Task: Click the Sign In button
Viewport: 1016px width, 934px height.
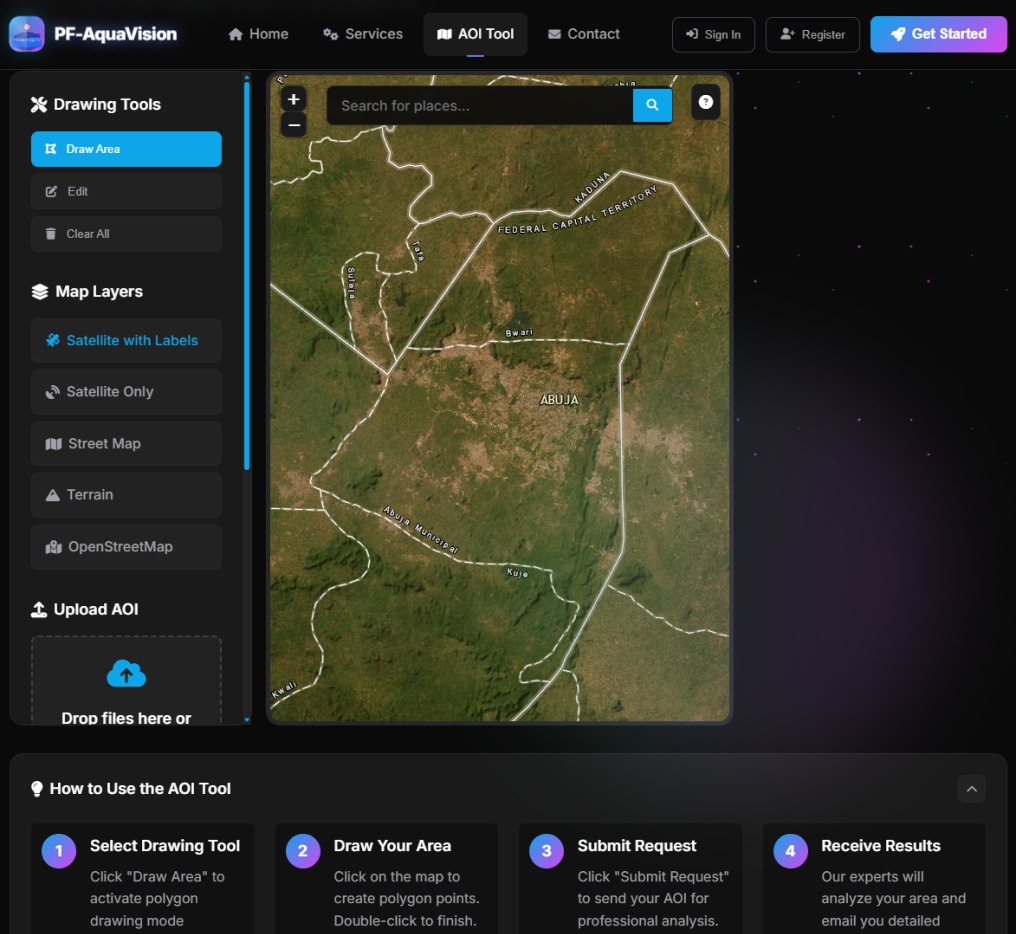Action: point(713,34)
